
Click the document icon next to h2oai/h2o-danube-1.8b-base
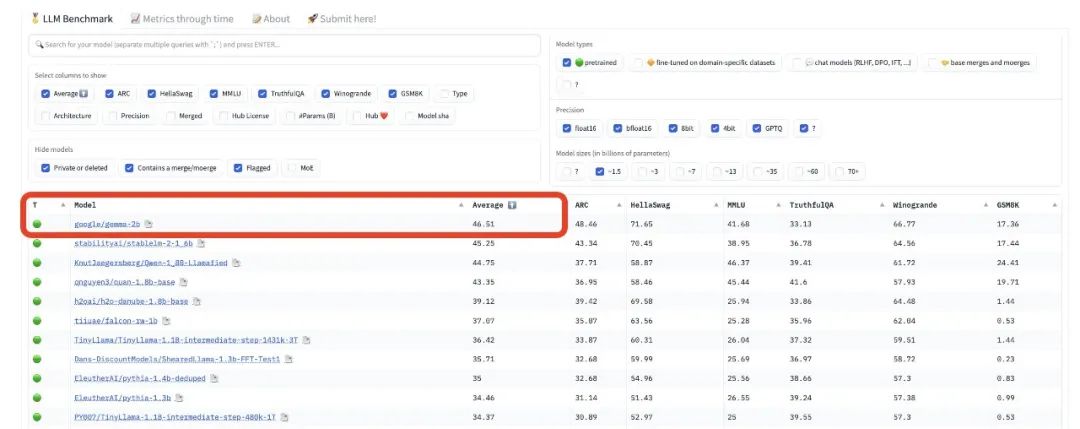click(x=196, y=301)
